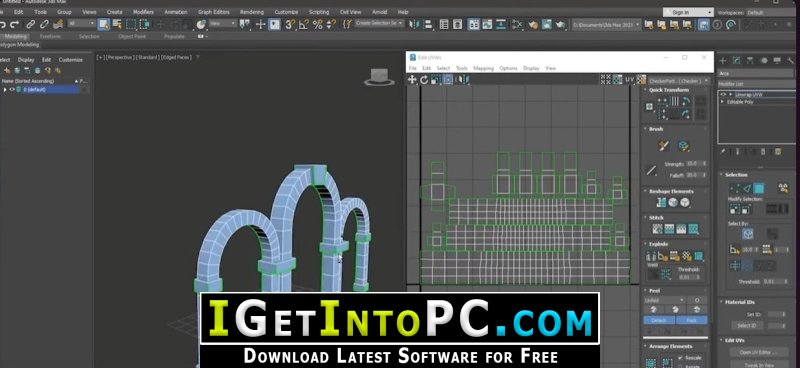Open the Modifier List dropdown
800x368 pixels.
click(x=756, y=84)
